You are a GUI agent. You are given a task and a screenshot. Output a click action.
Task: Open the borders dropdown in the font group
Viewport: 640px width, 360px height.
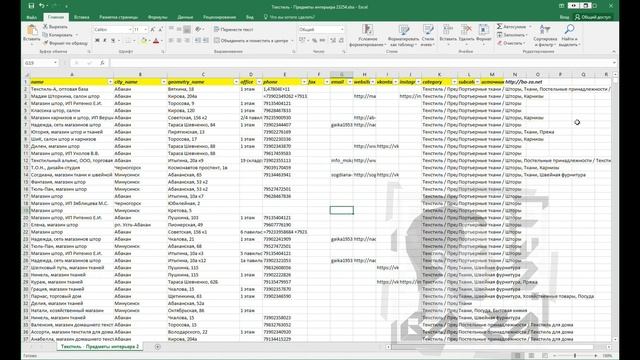[x=133, y=40]
